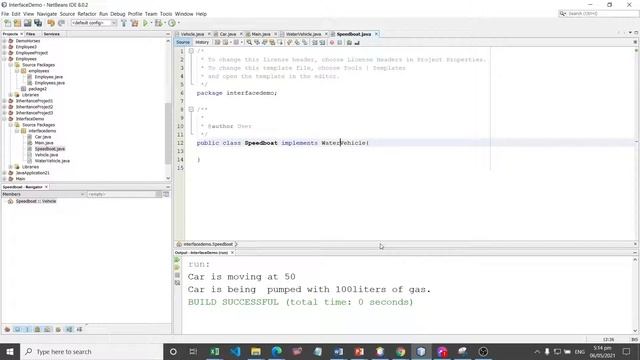Open File Explorer from the taskbar
This screenshot has width=640, height=360.
[x=256, y=351]
